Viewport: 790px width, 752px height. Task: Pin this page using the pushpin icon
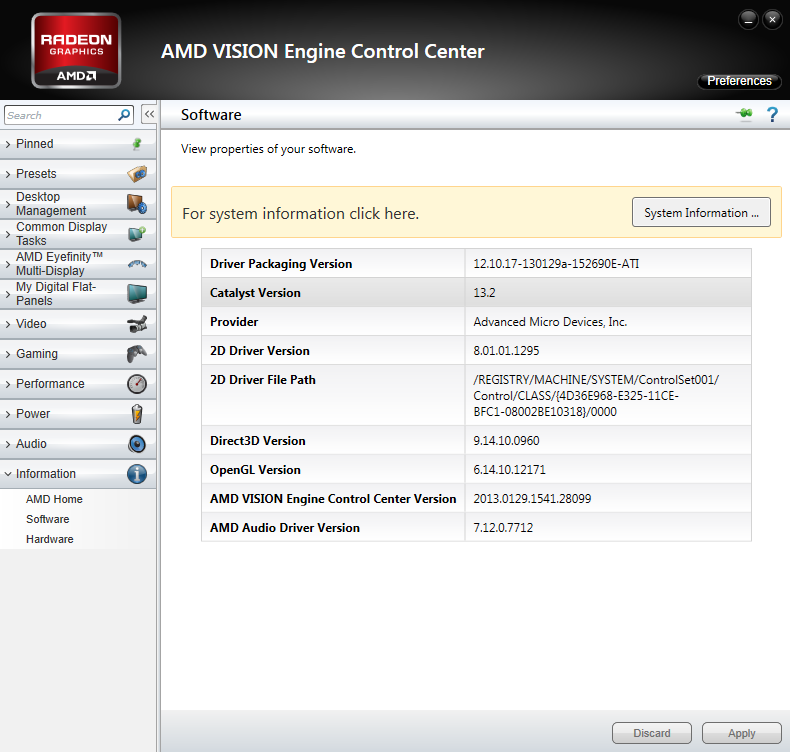(744, 114)
